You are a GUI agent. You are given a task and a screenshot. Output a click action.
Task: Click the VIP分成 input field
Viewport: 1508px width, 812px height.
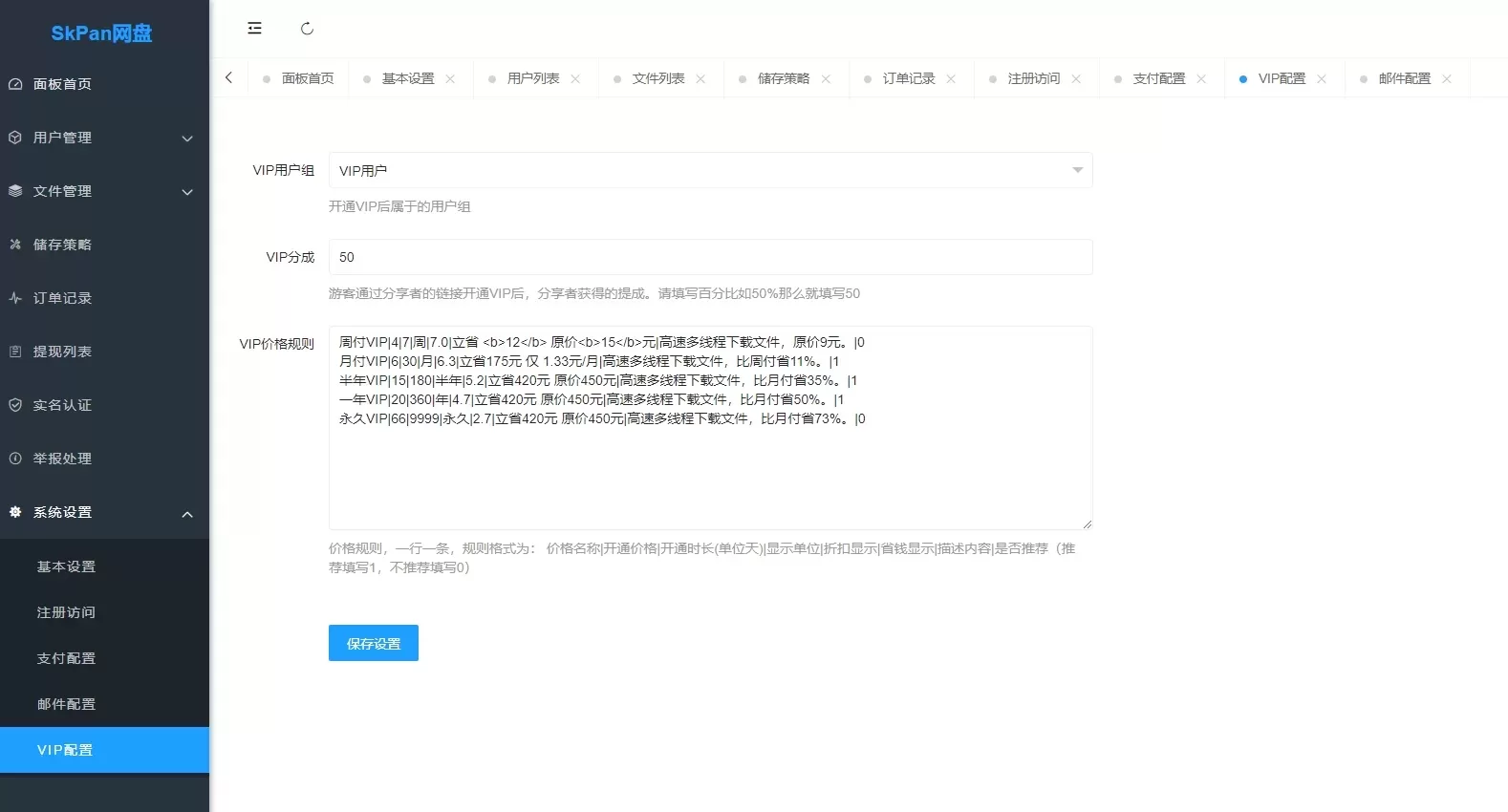(x=710, y=257)
